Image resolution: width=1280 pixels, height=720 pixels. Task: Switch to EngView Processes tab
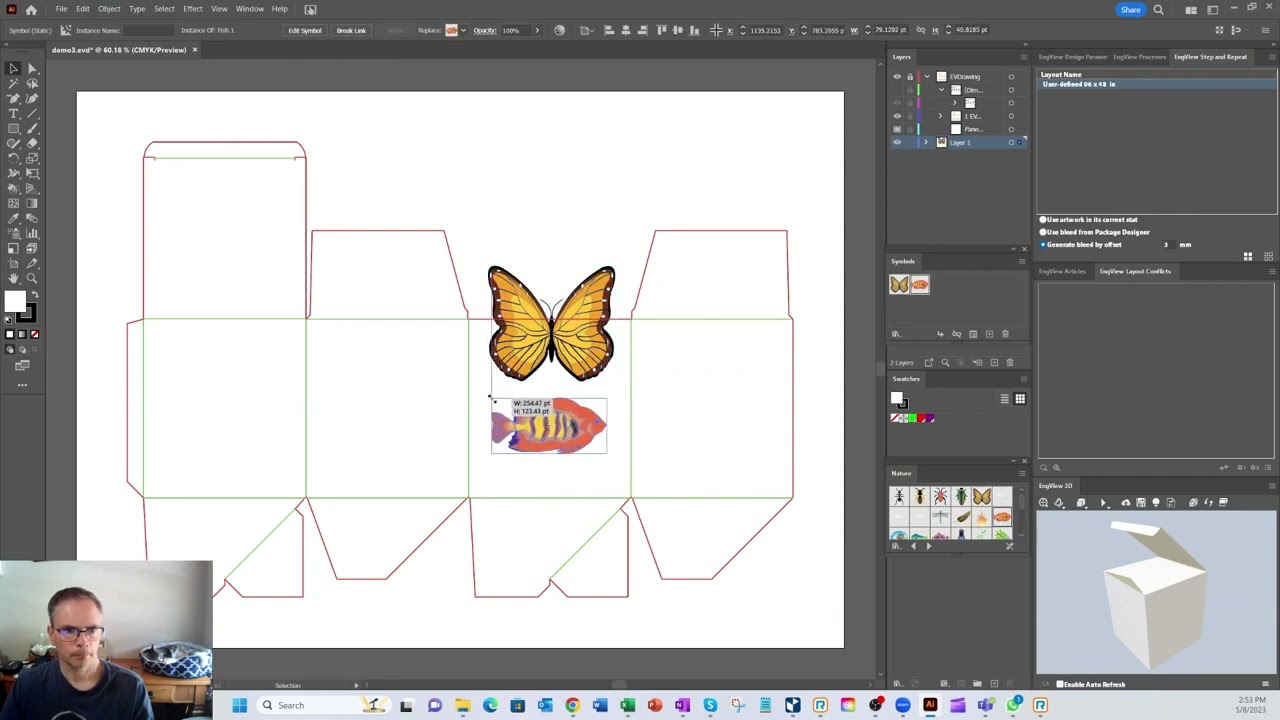[x=1139, y=57]
